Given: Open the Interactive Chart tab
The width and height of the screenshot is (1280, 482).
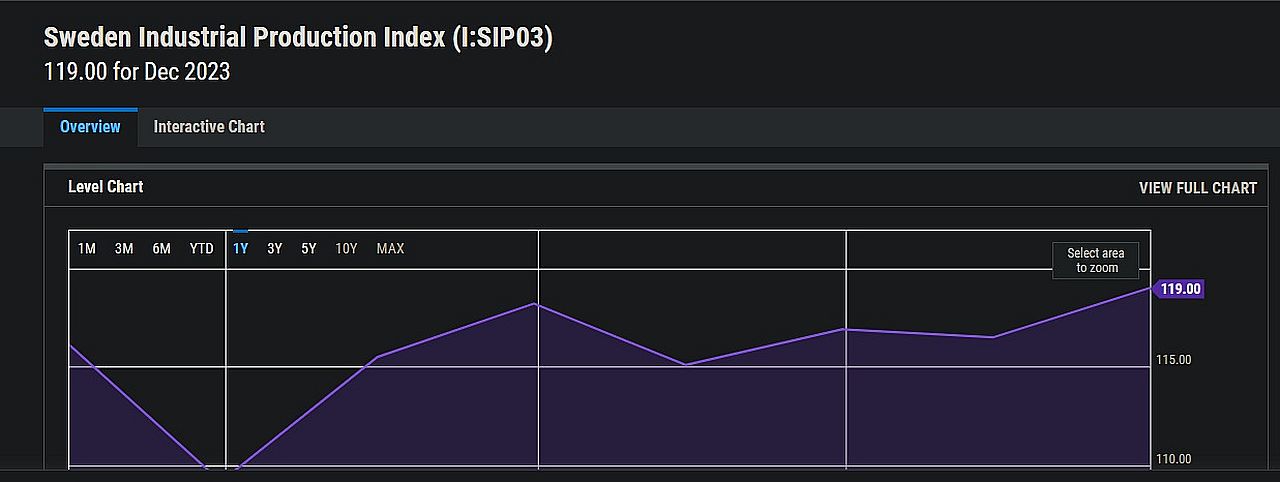Looking at the screenshot, I should pyautogui.click(x=209, y=127).
